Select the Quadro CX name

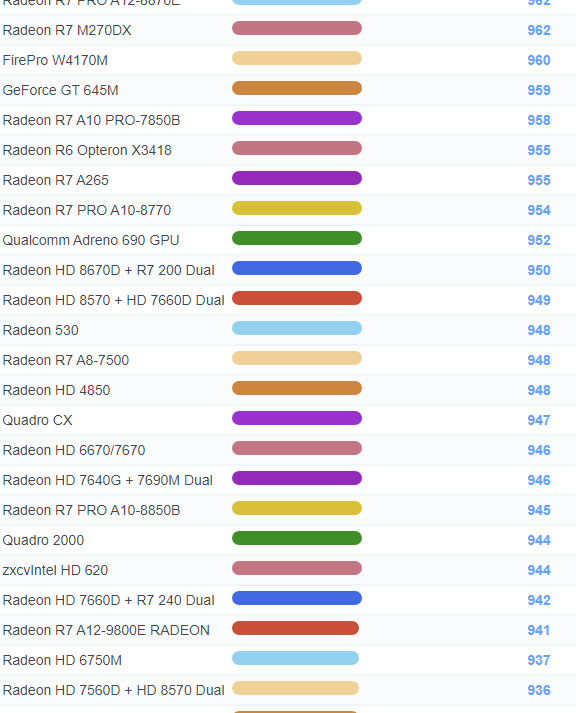[37, 420]
